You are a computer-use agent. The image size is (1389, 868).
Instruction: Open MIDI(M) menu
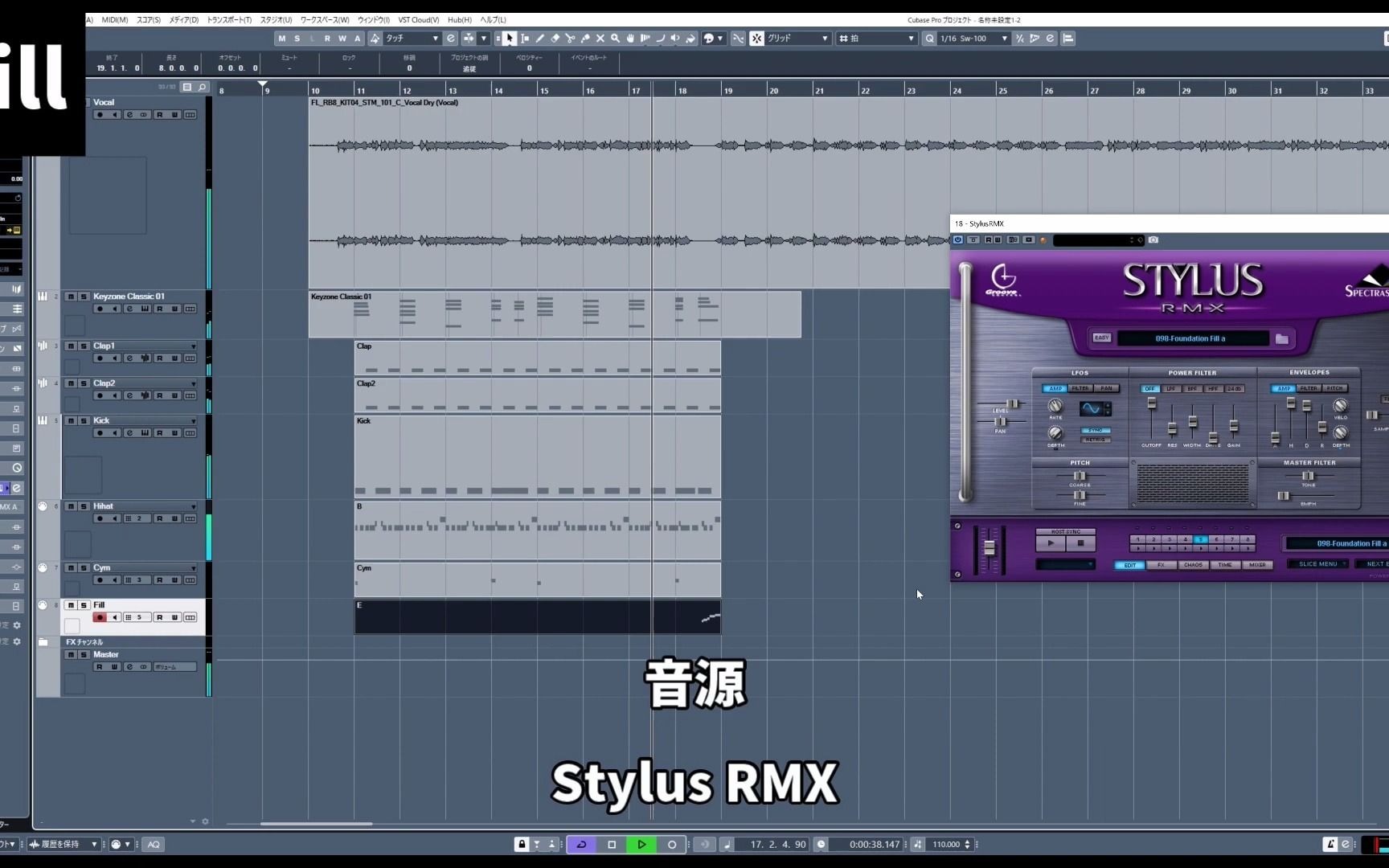pos(115,19)
